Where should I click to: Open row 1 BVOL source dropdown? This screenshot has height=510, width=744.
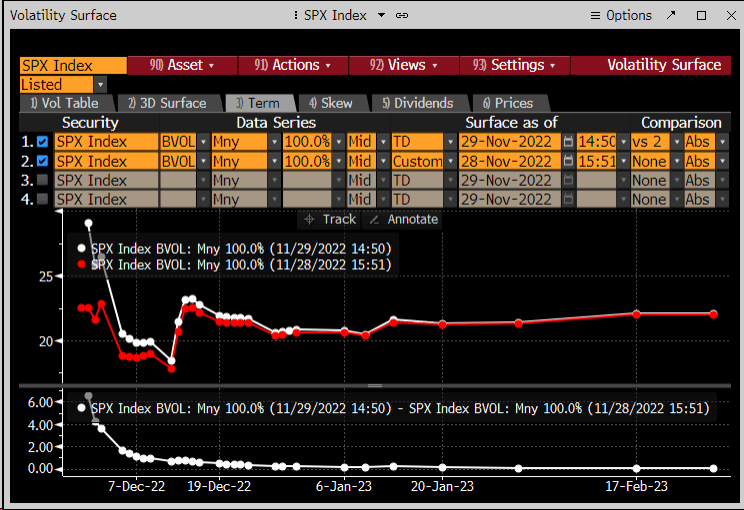204,141
